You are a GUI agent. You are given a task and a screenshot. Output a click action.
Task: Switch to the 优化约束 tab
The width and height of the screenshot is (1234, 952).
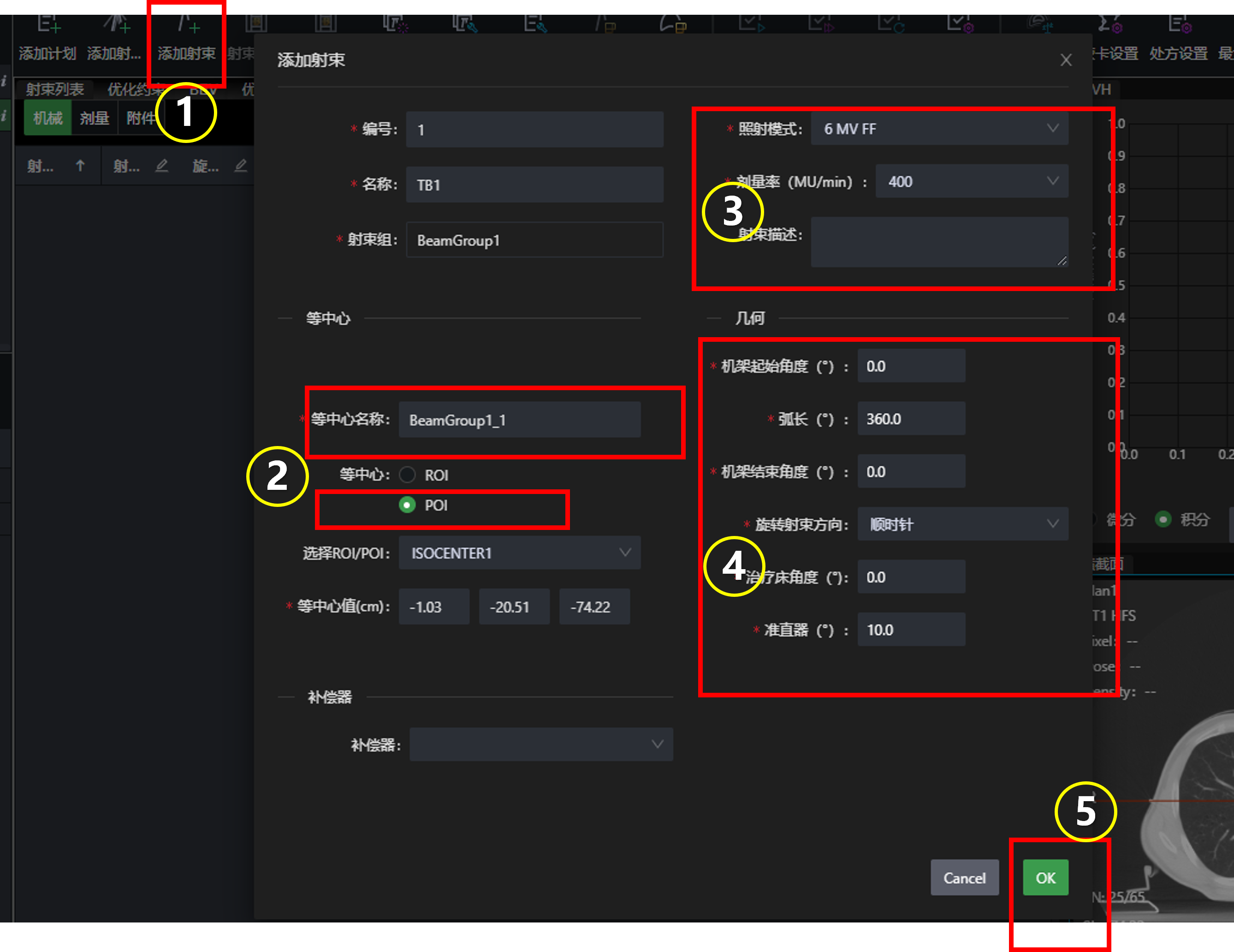(136, 89)
